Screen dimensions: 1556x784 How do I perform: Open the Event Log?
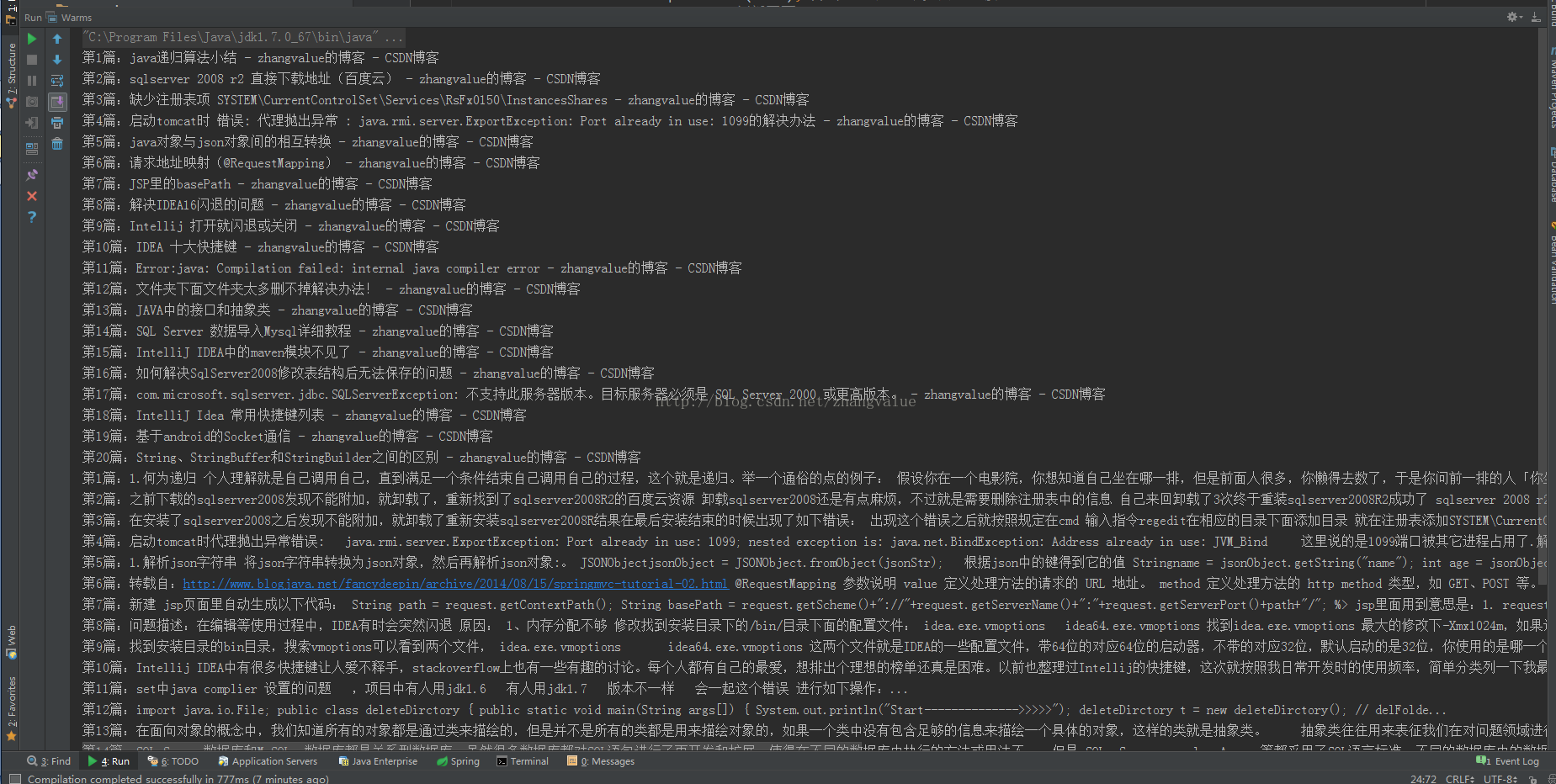pos(1508,761)
